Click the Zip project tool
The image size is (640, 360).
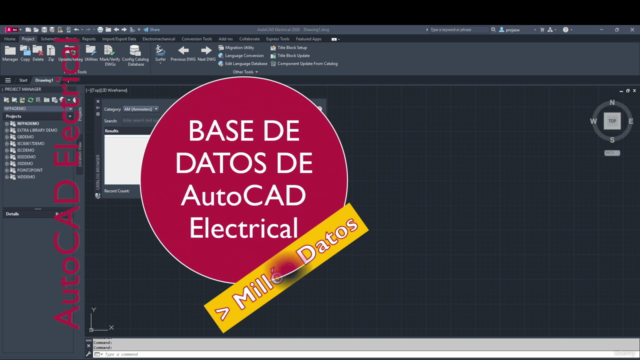51,53
